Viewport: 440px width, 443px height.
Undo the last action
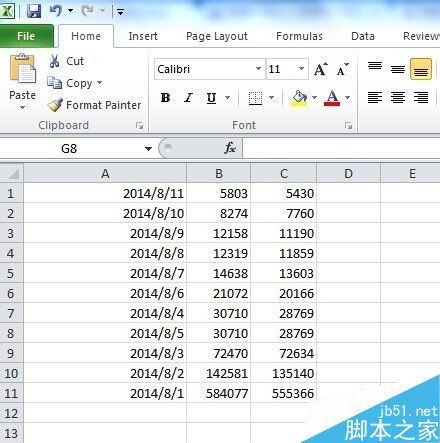click(56, 11)
